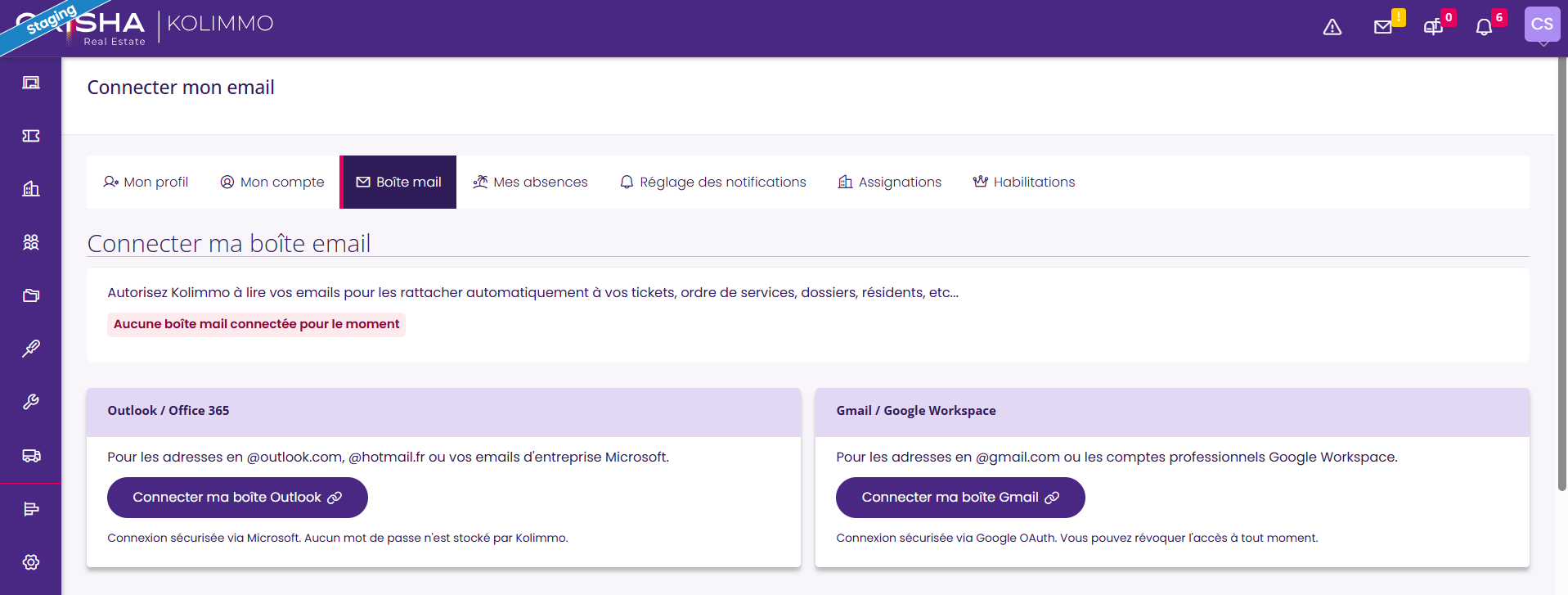Click the '@outlook.com, @hotmail.fr' address description

[x=388, y=457]
